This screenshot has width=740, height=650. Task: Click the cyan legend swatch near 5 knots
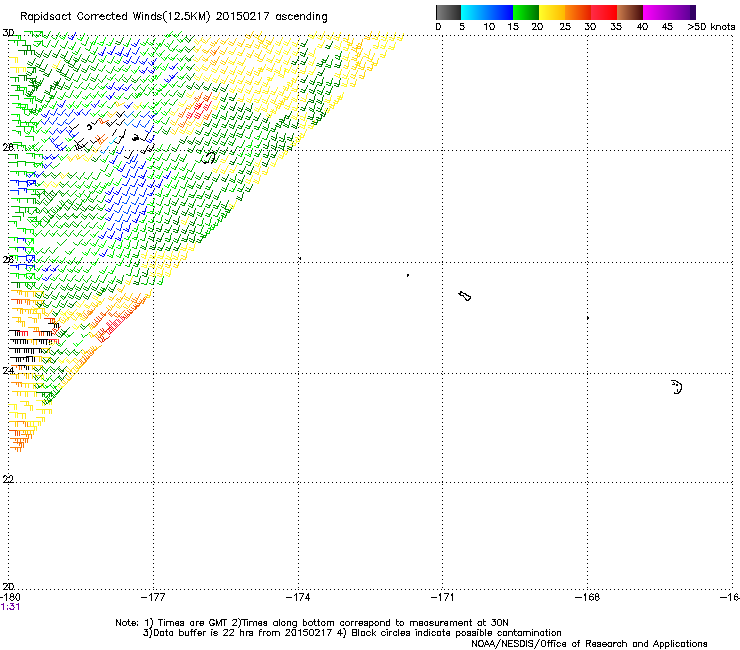(x=473, y=12)
